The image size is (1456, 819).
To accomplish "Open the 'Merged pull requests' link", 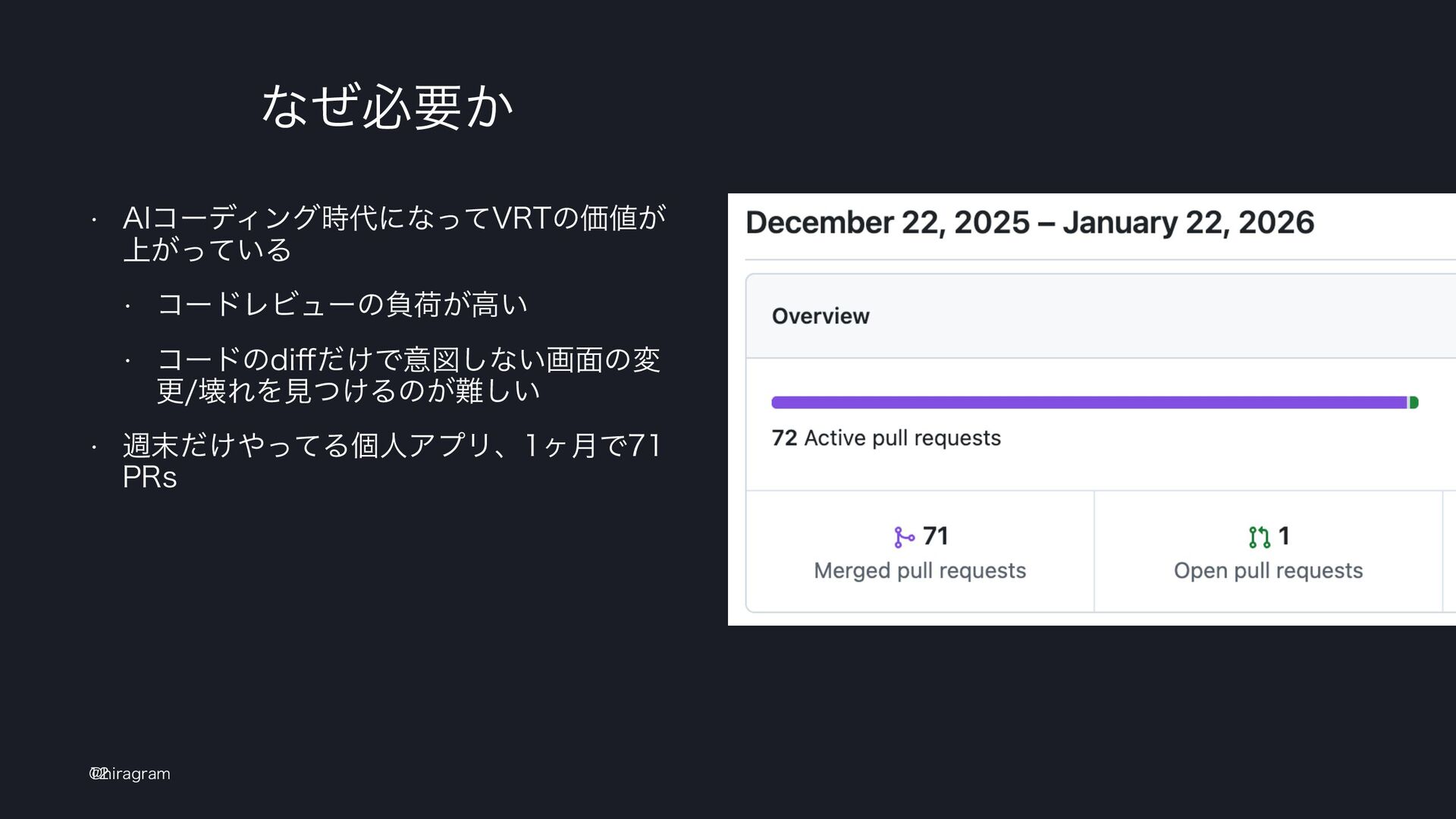I will pyautogui.click(x=919, y=571).
